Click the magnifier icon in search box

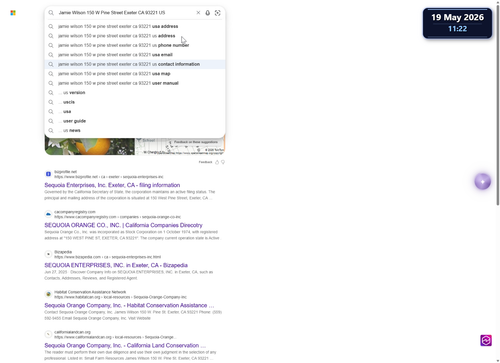pos(51,13)
